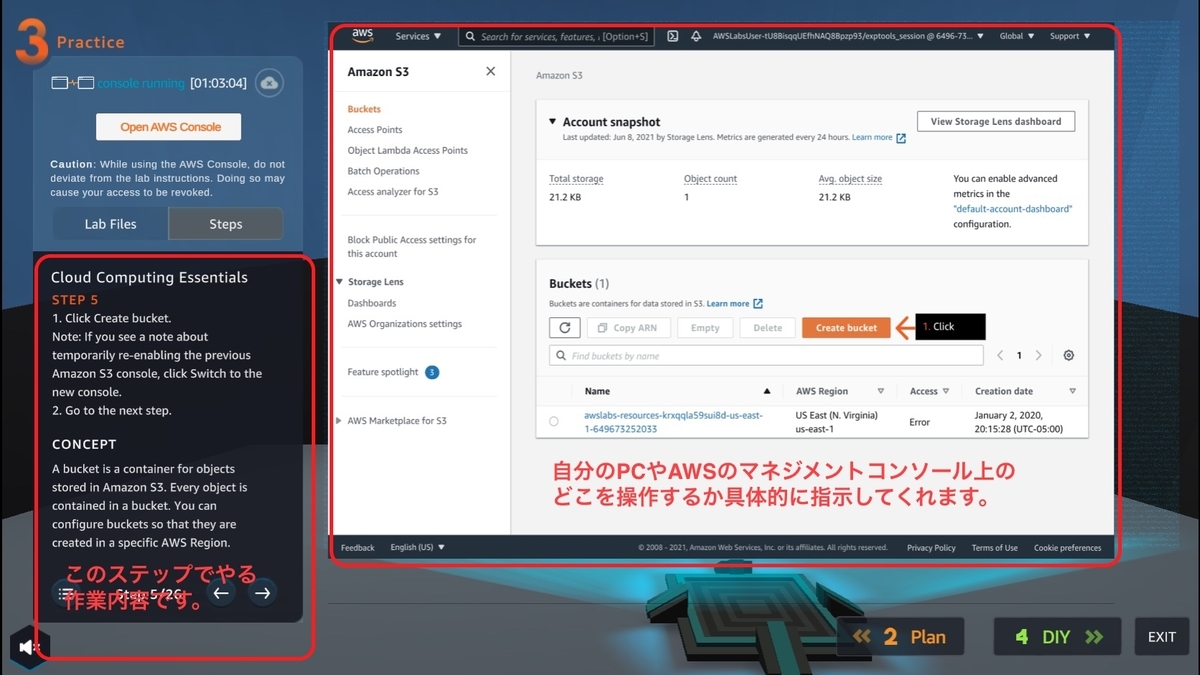
Task: Open Access analyzer for S3
Action: point(392,191)
